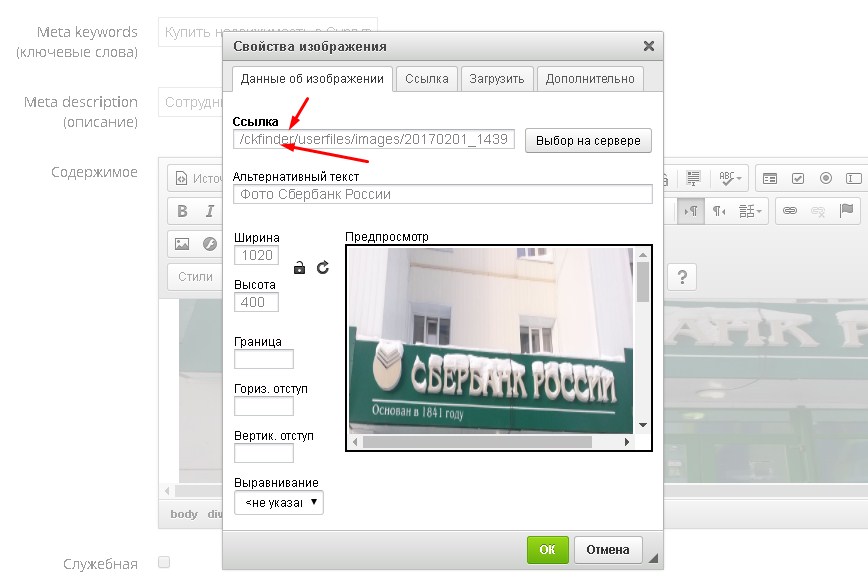Image resolution: width=868 pixels, height=586 pixels.
Task: Toggle italic formatting in the editor
Action: pos(210,211)
